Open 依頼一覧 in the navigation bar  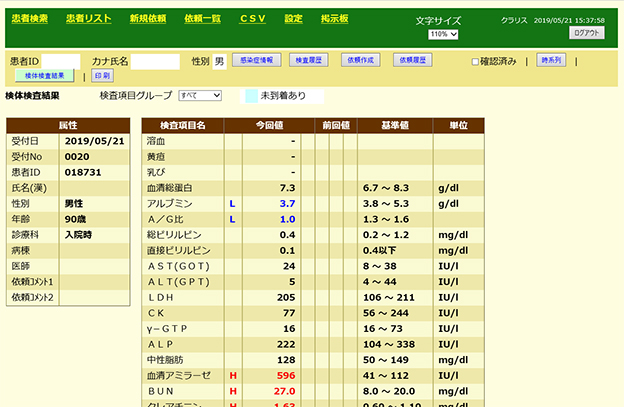203,19
